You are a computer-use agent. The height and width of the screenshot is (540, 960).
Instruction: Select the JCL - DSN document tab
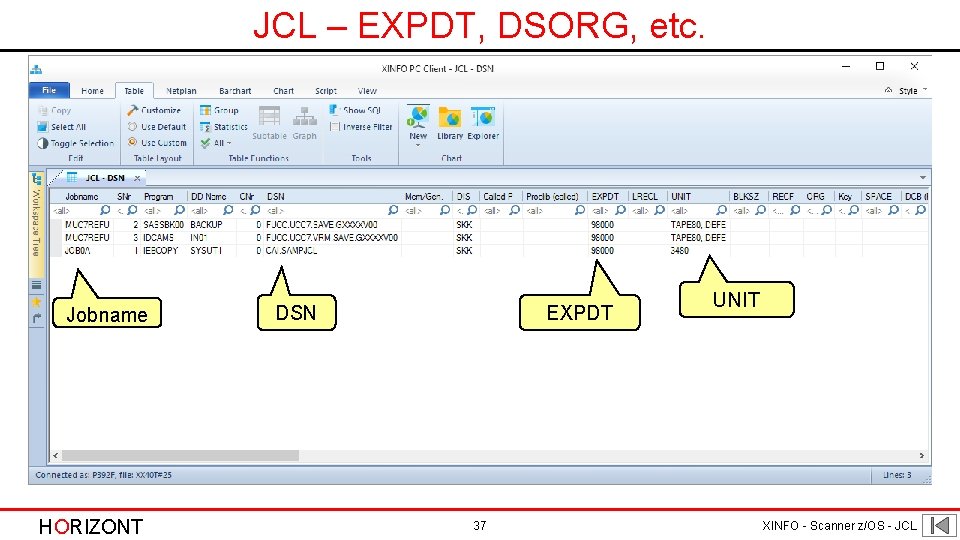pyautogui.click(x=105, y=178)
